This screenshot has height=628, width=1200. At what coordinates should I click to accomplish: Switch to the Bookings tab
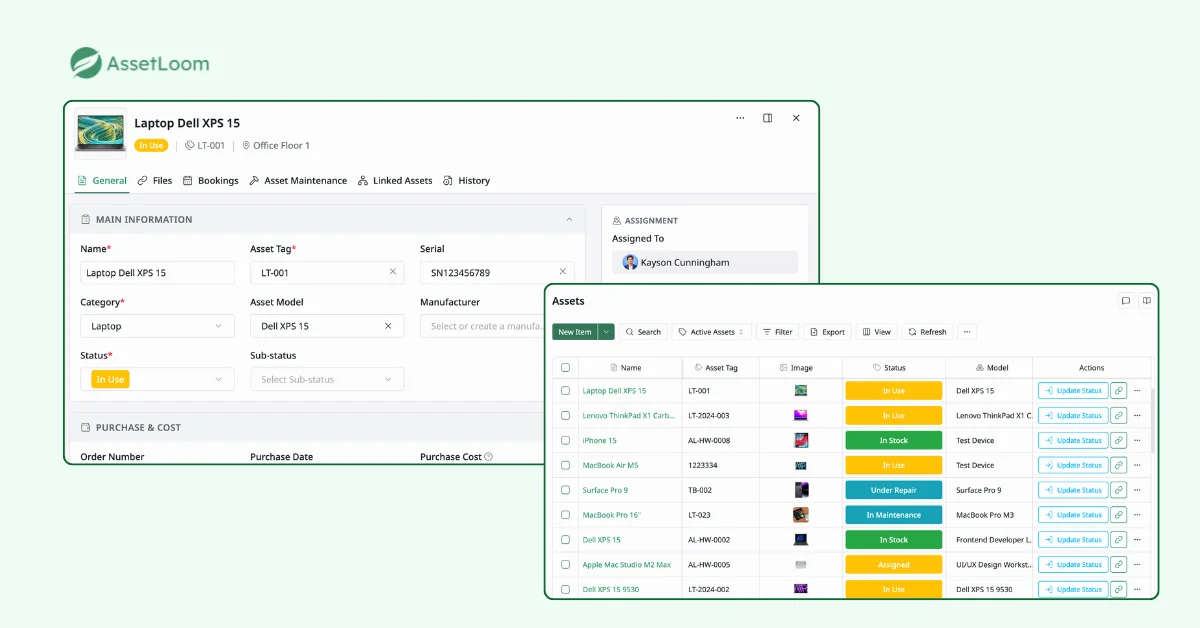coord(211,181)
